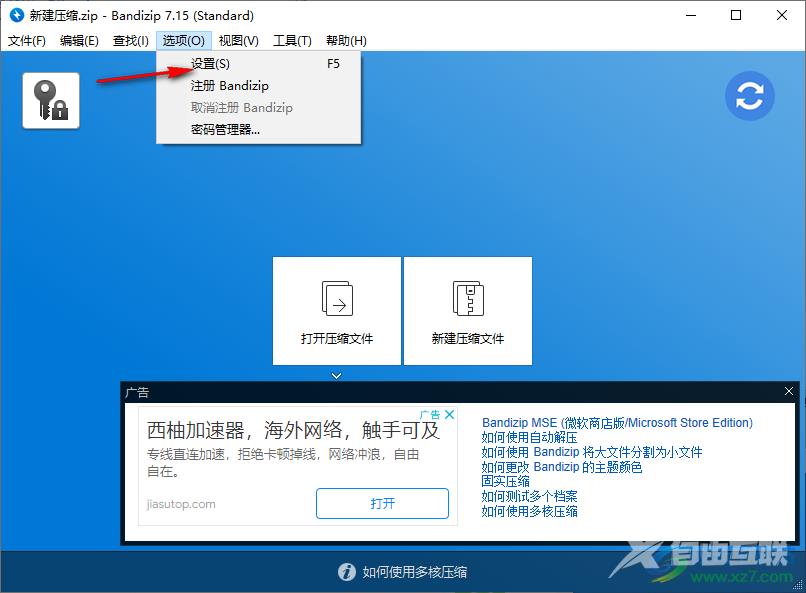Screen dimensions: 806x593
Task: Click the 新建压缩文件 tile
Action: 468,311
